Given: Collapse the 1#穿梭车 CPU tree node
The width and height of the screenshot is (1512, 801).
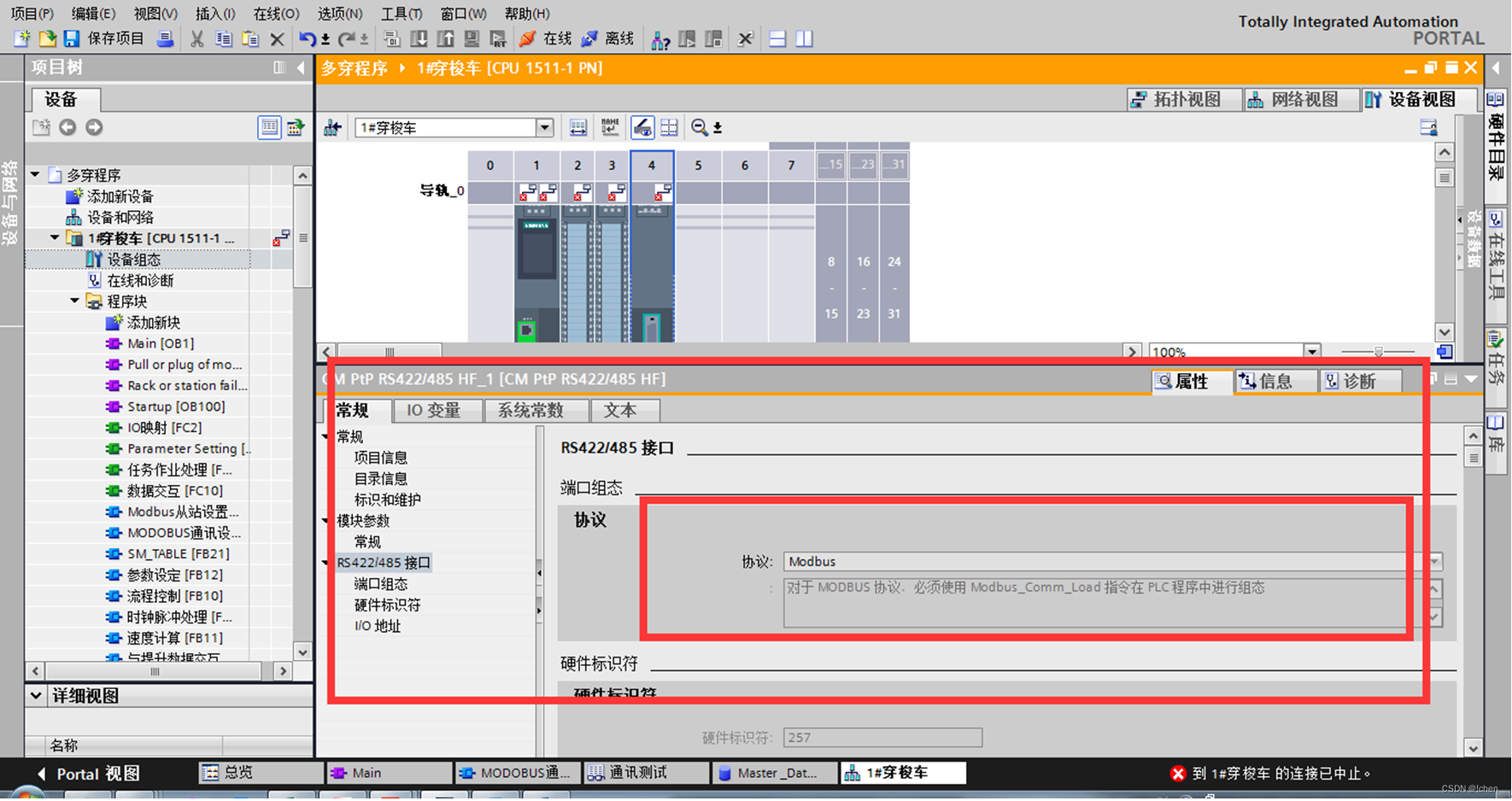Looking at the screenshot, I should [56, 237].
